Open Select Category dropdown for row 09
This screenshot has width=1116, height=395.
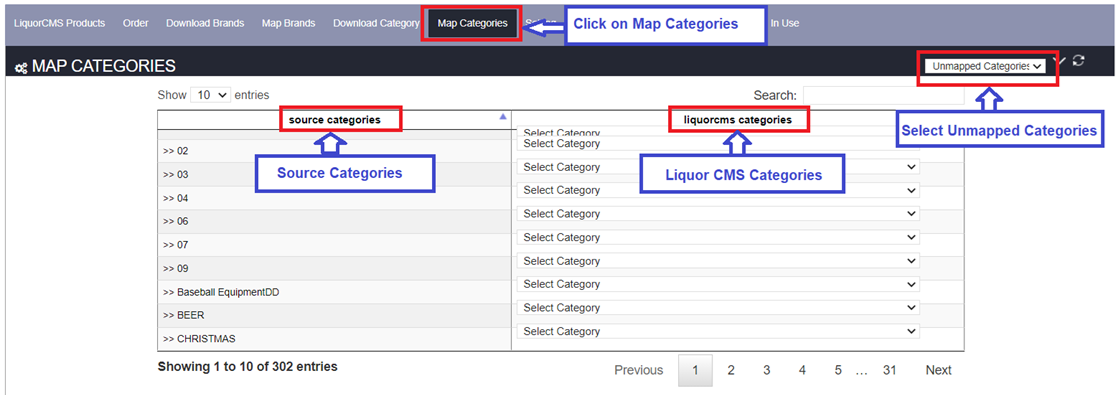[x=718, y=260]
